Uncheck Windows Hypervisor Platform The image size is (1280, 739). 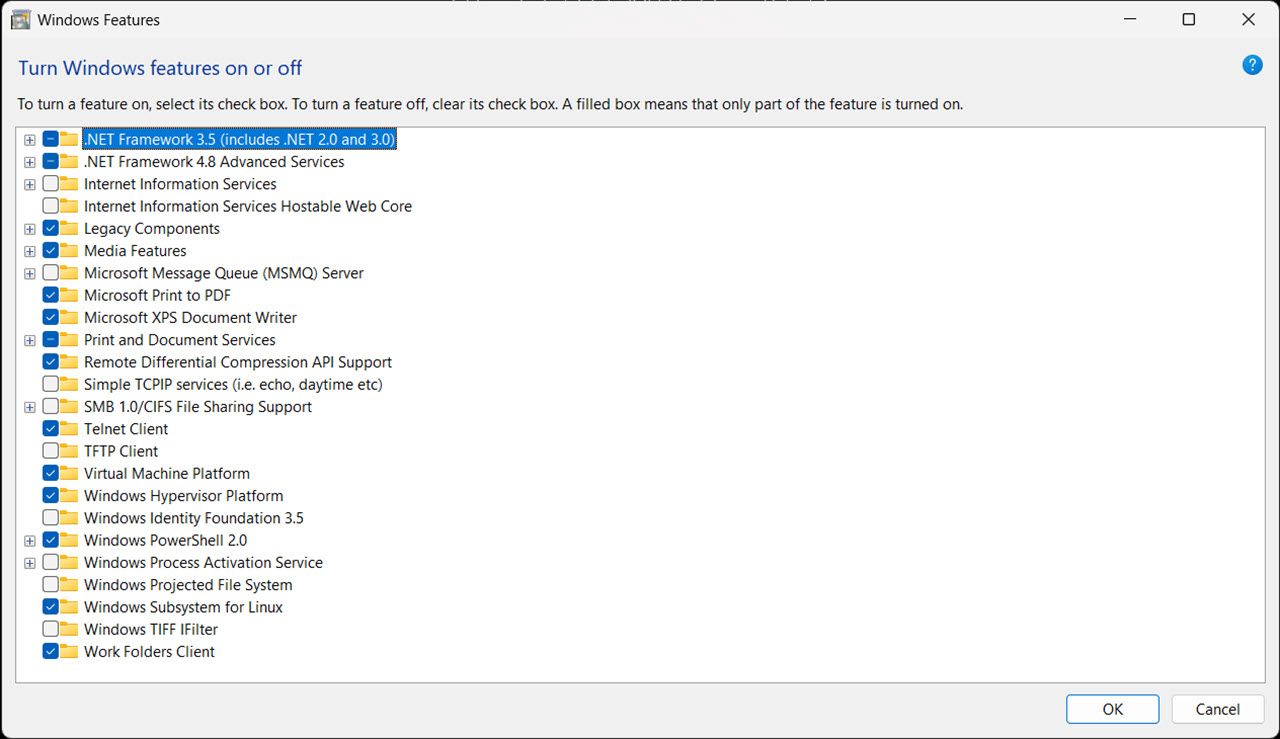pos(48,495)
